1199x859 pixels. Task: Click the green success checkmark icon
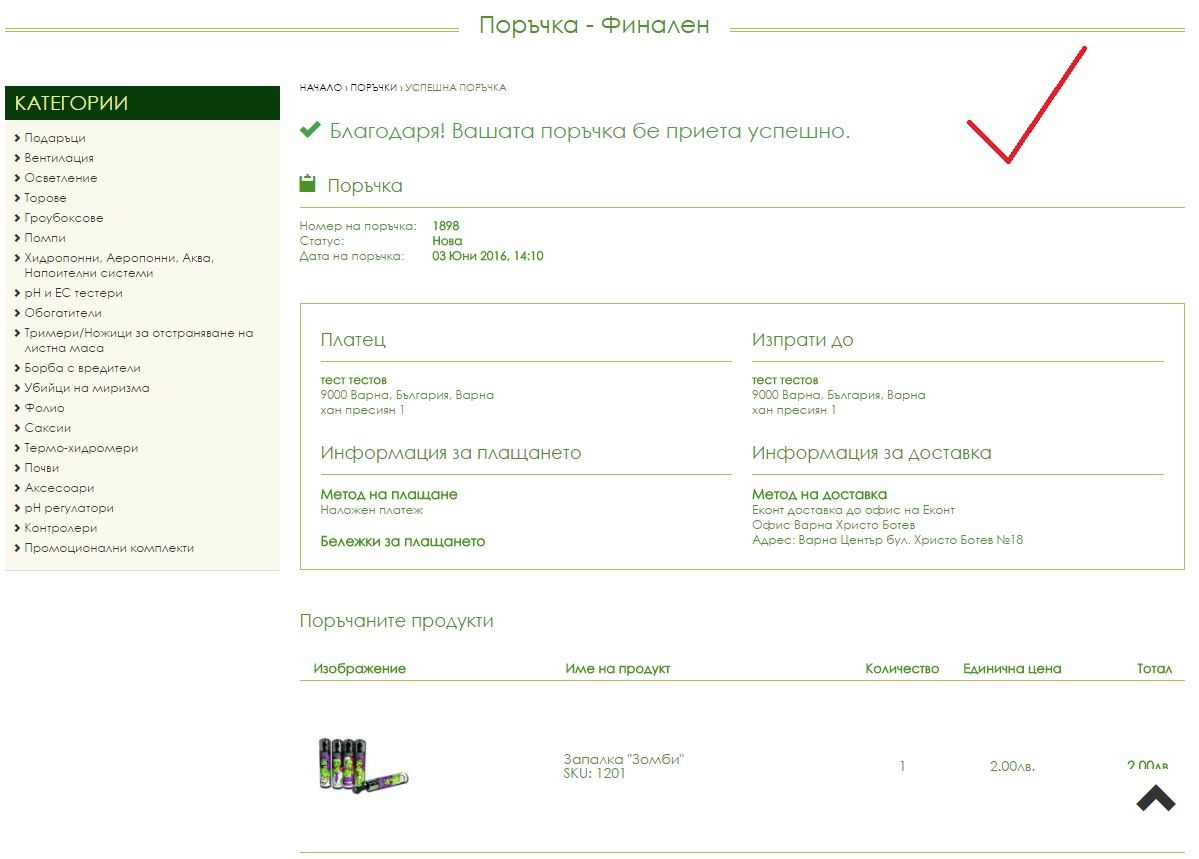click(310, 130)
